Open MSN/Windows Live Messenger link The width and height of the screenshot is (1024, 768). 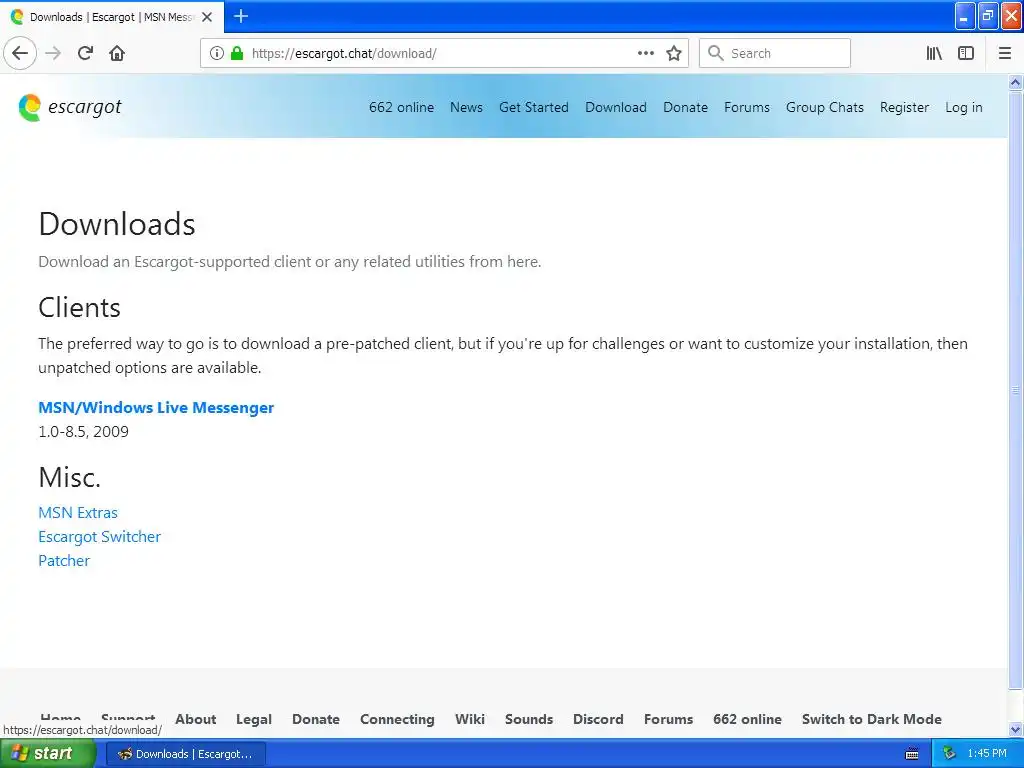[156, 408]
